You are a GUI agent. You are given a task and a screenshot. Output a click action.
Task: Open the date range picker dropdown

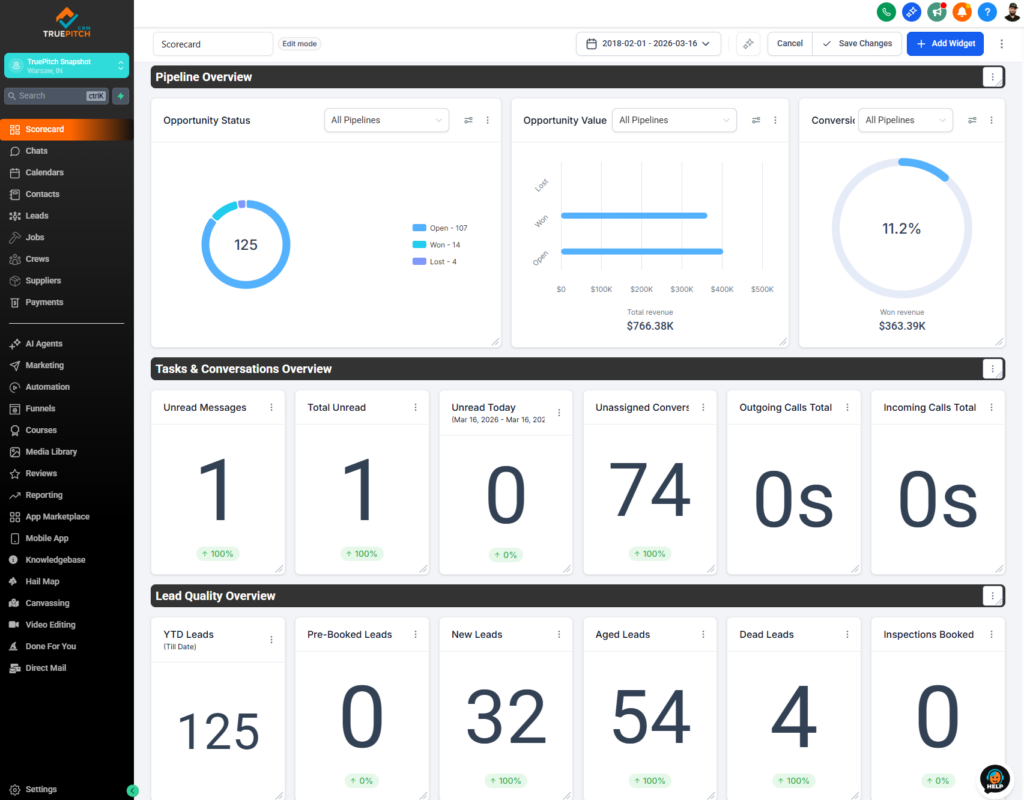648,44
